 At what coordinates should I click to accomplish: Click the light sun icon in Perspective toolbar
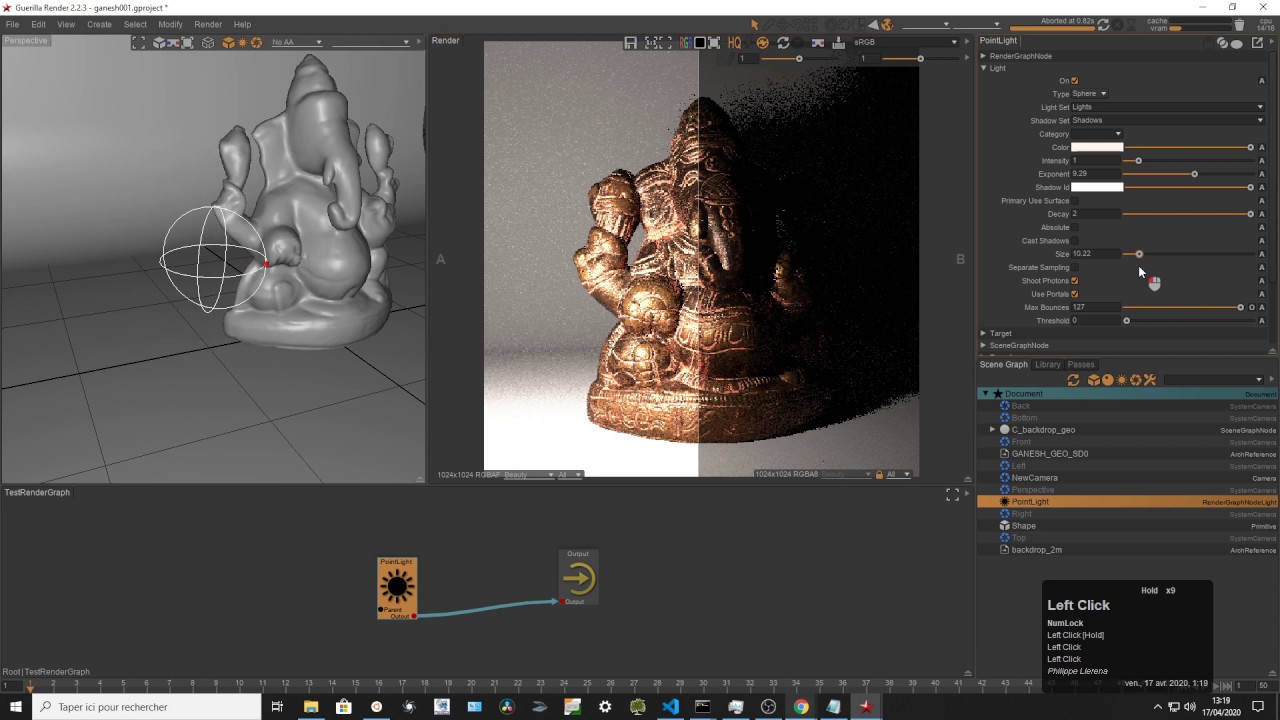(242, 42)
